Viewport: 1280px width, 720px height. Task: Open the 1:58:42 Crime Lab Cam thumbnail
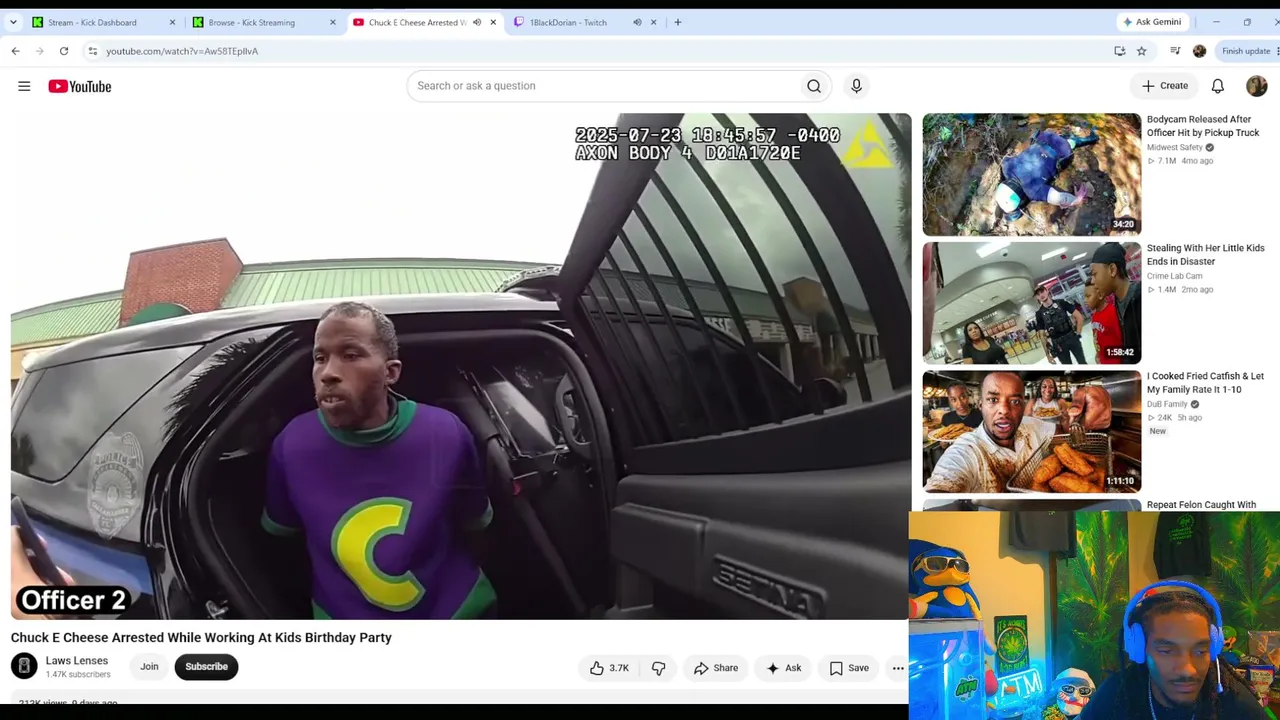coord(1031,303)
